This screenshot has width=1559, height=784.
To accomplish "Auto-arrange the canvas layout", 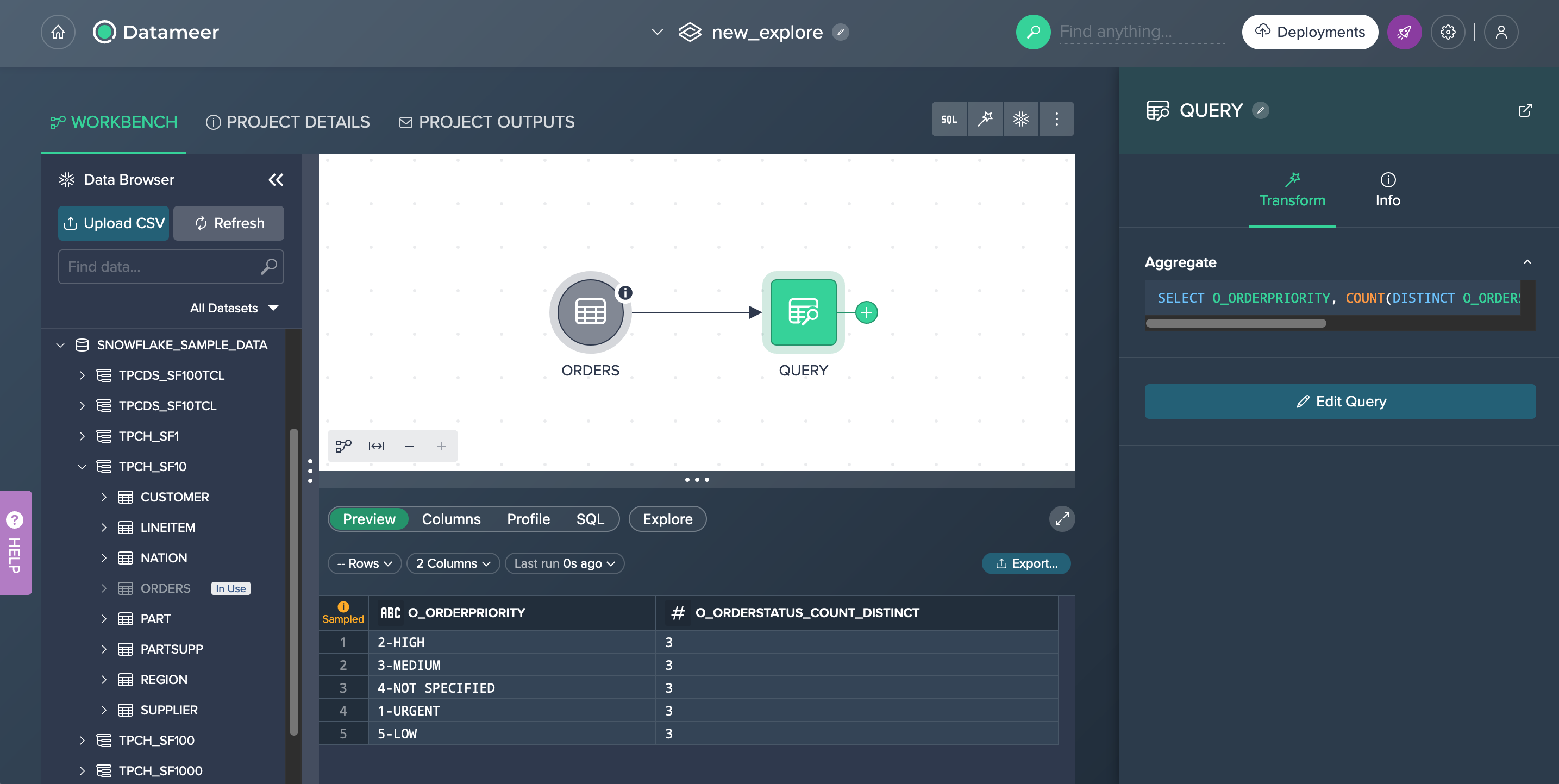I will click(344, 446).
